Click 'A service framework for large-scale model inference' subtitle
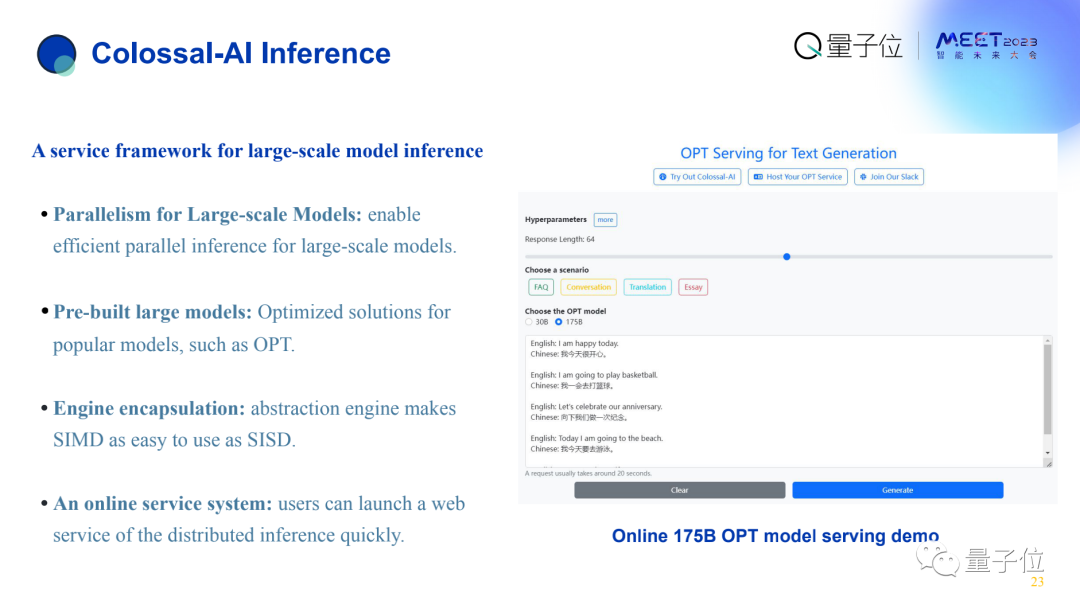The height and width of the screenshot is (608, 1080). (x=258, y=151)
